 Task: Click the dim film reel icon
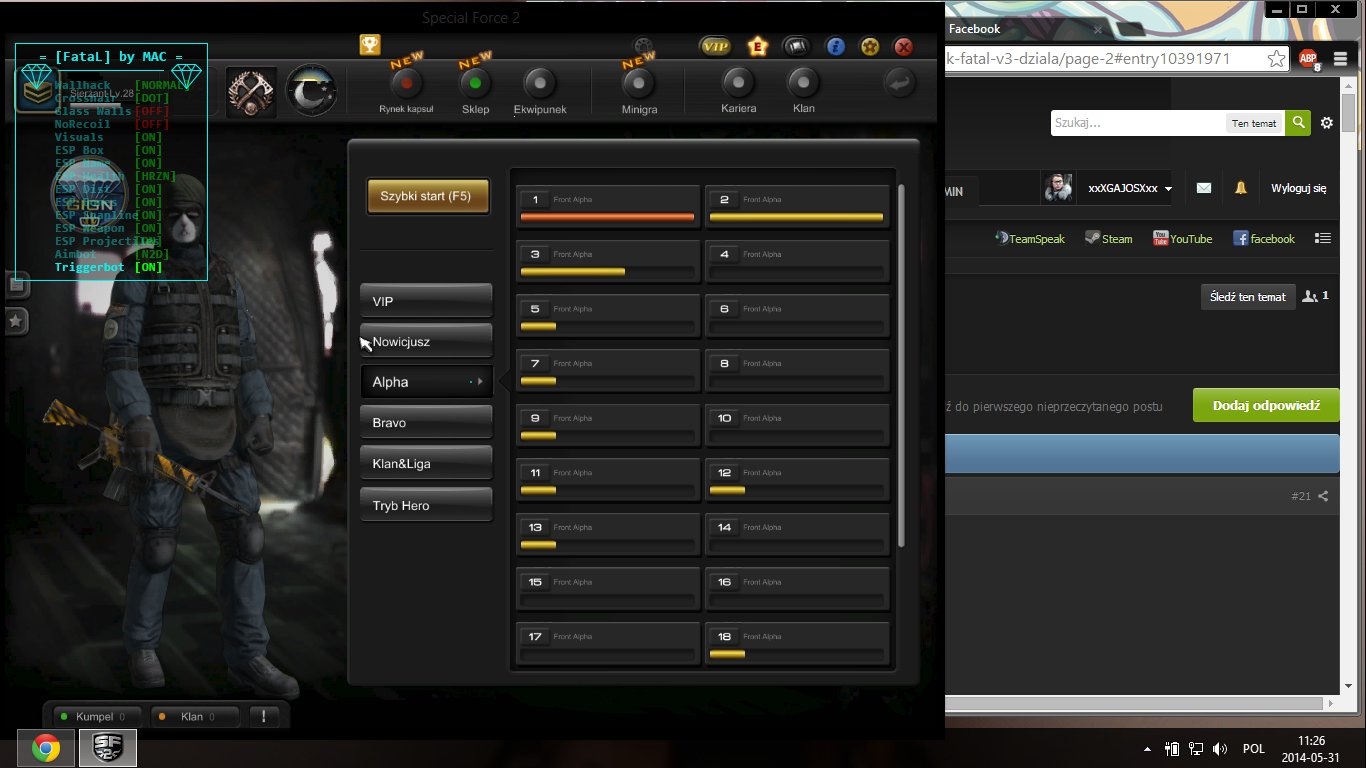point(644,45)
